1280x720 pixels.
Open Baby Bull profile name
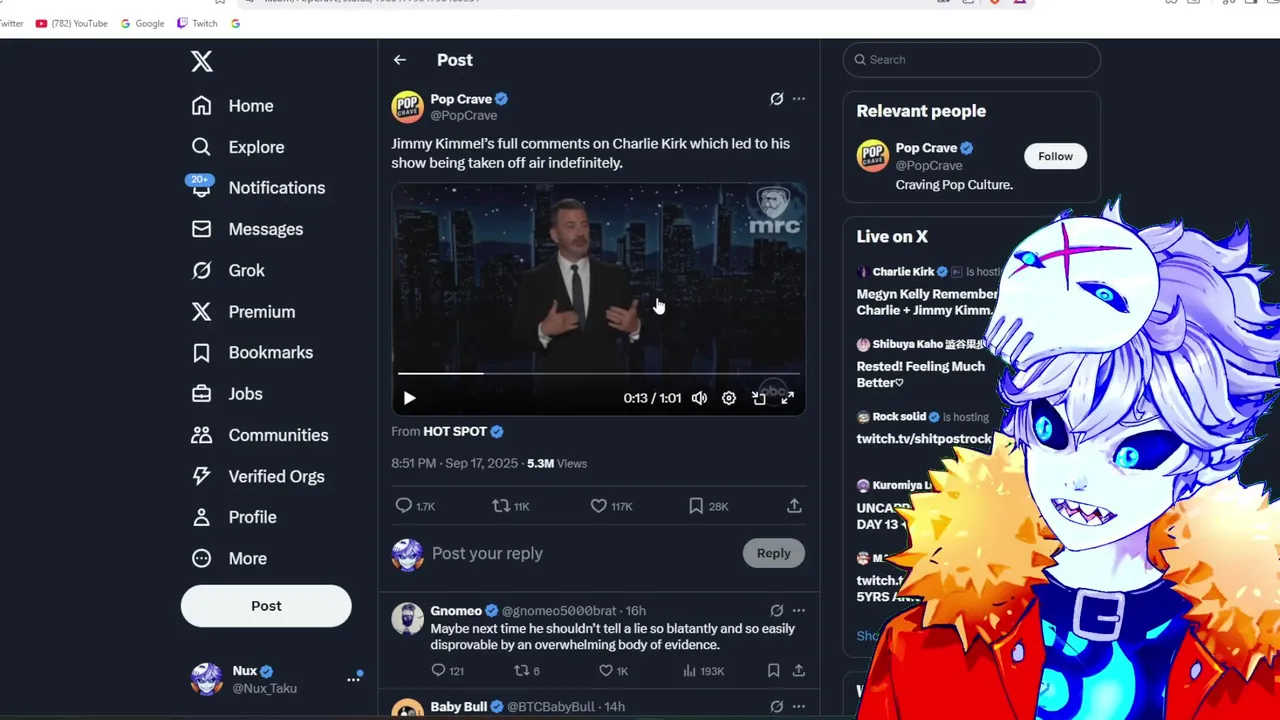pyautogui.click(x=459, y=707)
